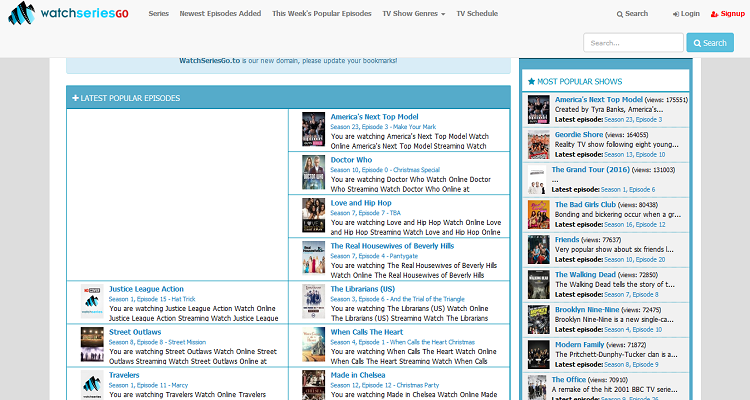
Task: Click Travelers placeholder thumbnail
Action: click(92, 385)
